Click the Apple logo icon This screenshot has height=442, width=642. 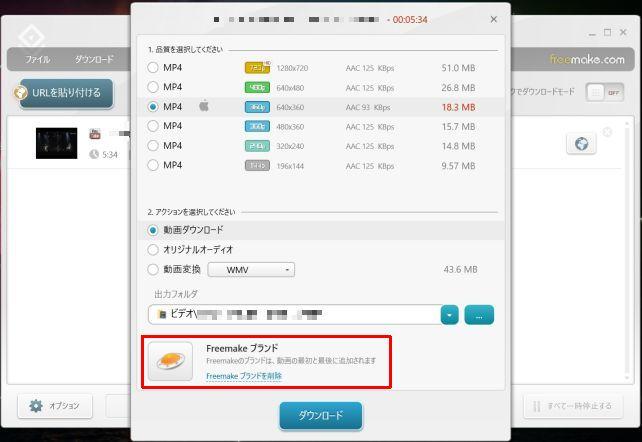(x=204, y=106)
